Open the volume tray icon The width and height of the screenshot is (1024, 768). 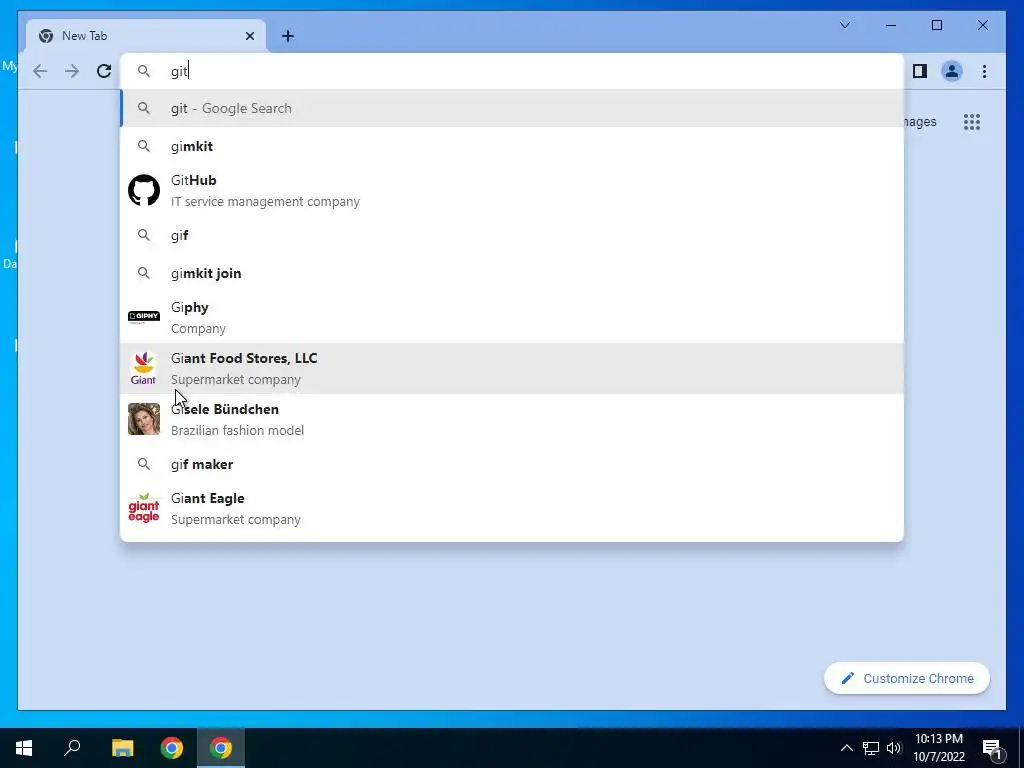pyautogui.click(x=894, y=748)
